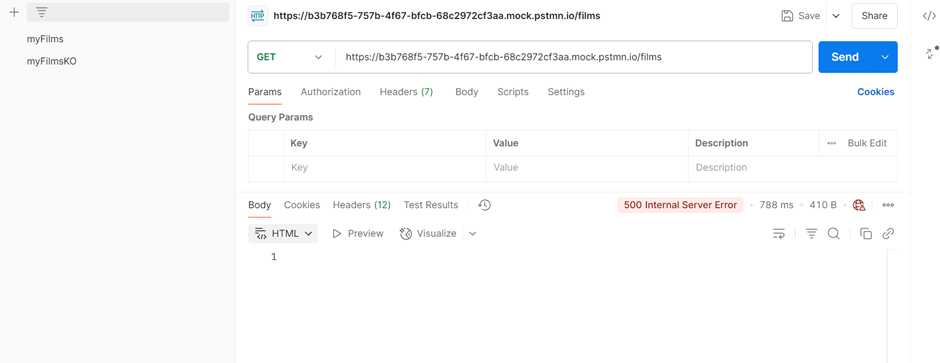Select the myFilmsKO request in sidebar
The height and width of the screenshot is (363, 940).
pyautogui.click(x=52, y=61)
